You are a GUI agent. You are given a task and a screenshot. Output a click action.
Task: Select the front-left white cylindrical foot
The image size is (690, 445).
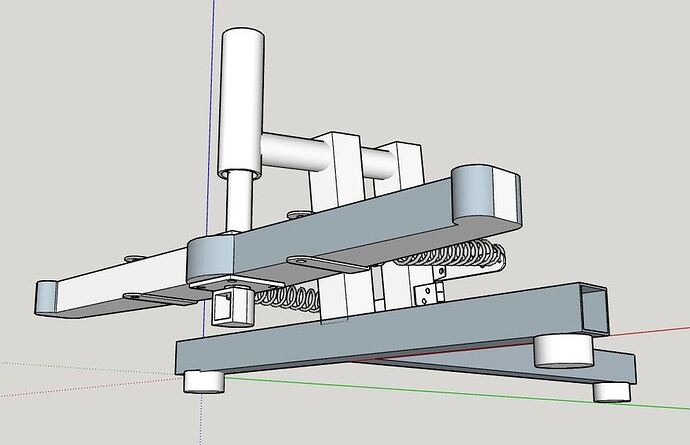(204, 381)
